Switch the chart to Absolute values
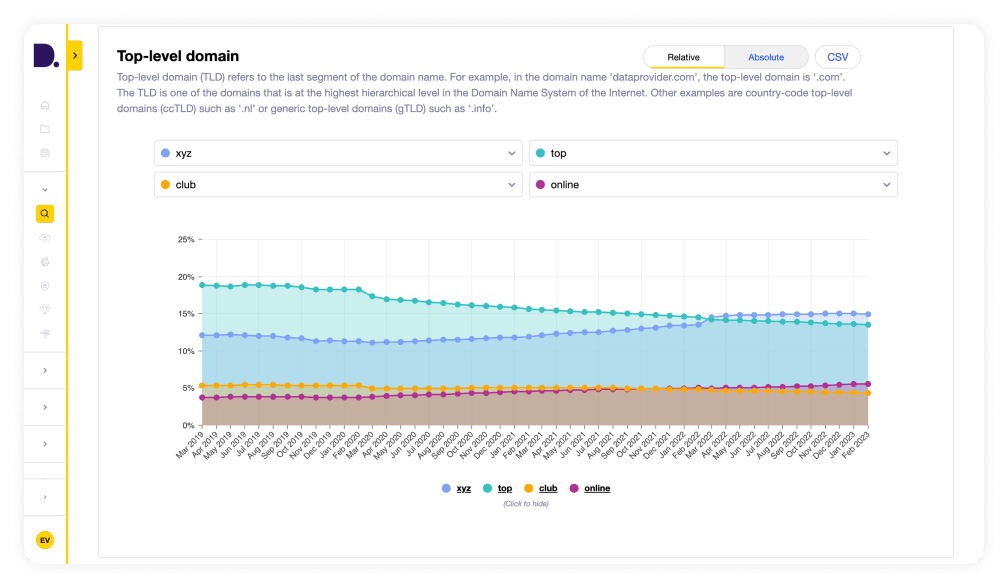This screenshot has width=1008, height=588. pos(766,57)
